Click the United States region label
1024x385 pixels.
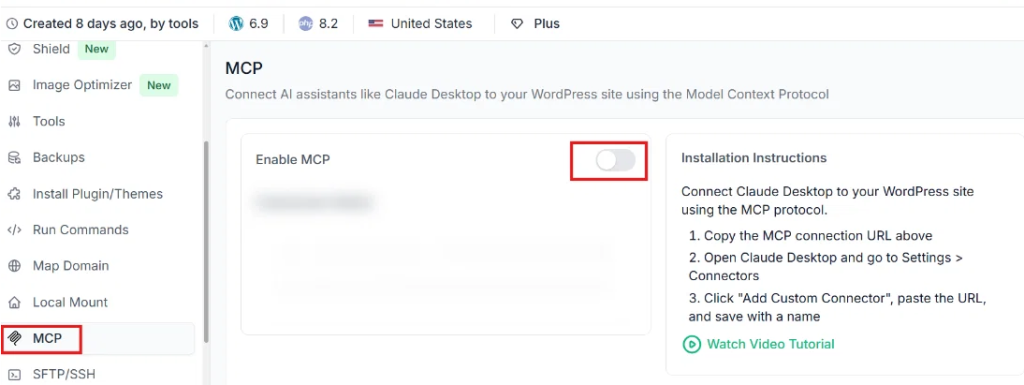[431, 23]
